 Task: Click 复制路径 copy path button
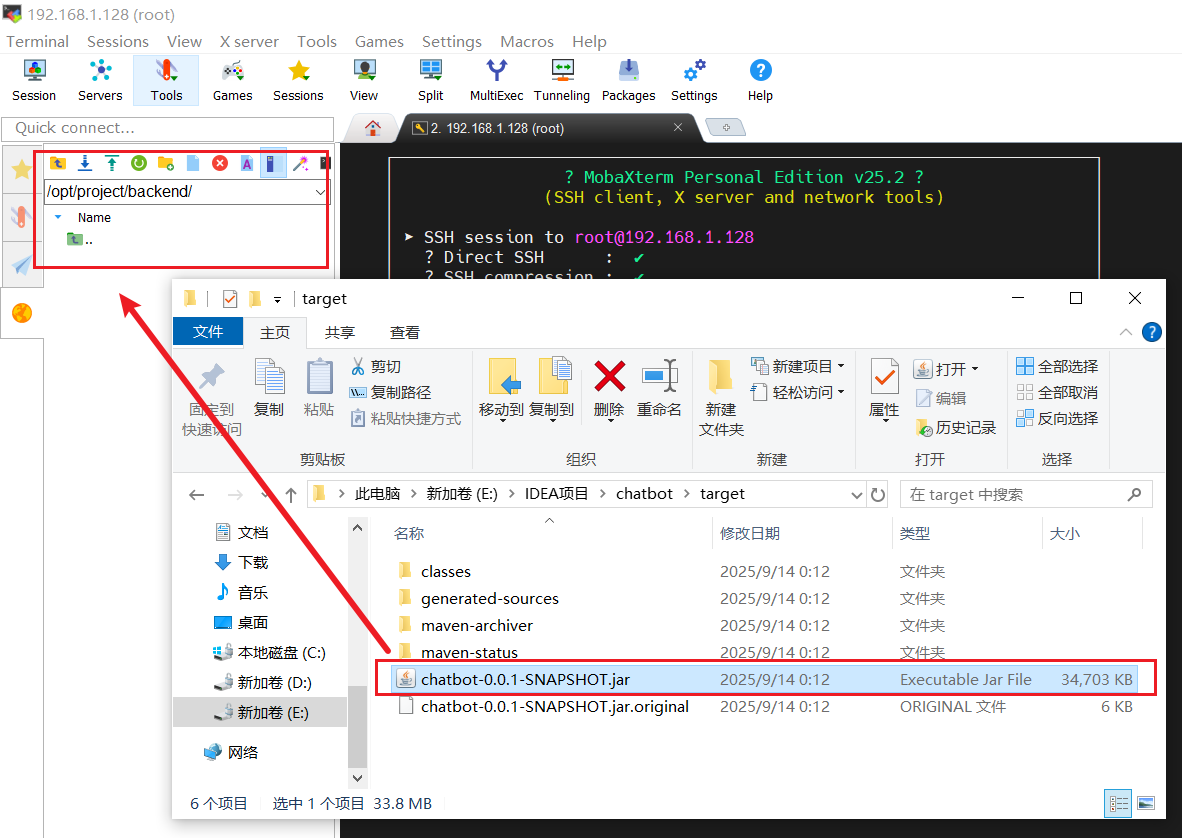point(390,393)
